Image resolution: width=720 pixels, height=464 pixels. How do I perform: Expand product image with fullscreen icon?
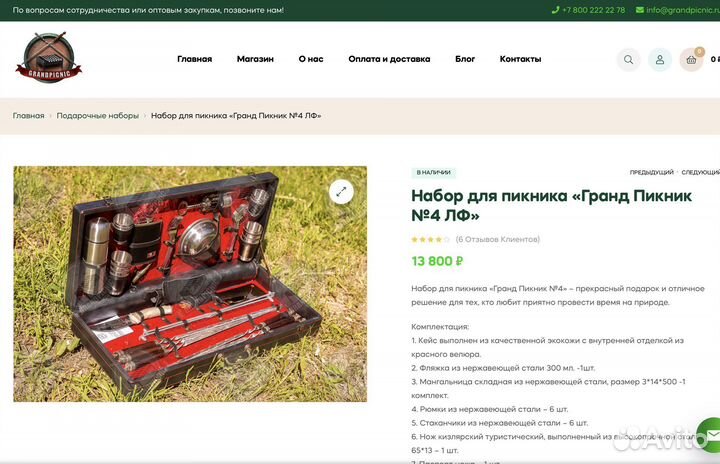click(x=341, y=192)
